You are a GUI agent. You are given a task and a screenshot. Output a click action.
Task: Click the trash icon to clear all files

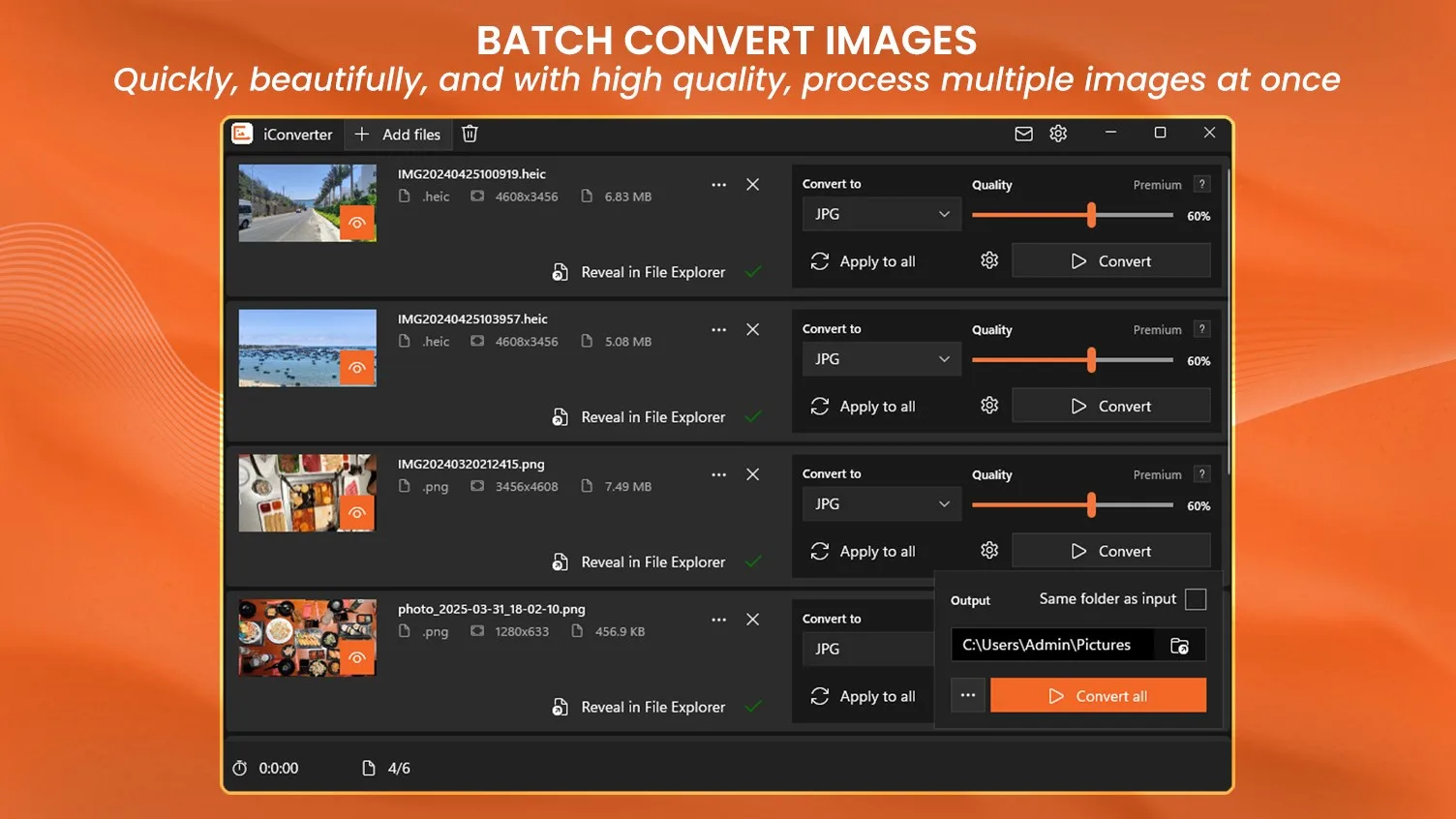470,134
